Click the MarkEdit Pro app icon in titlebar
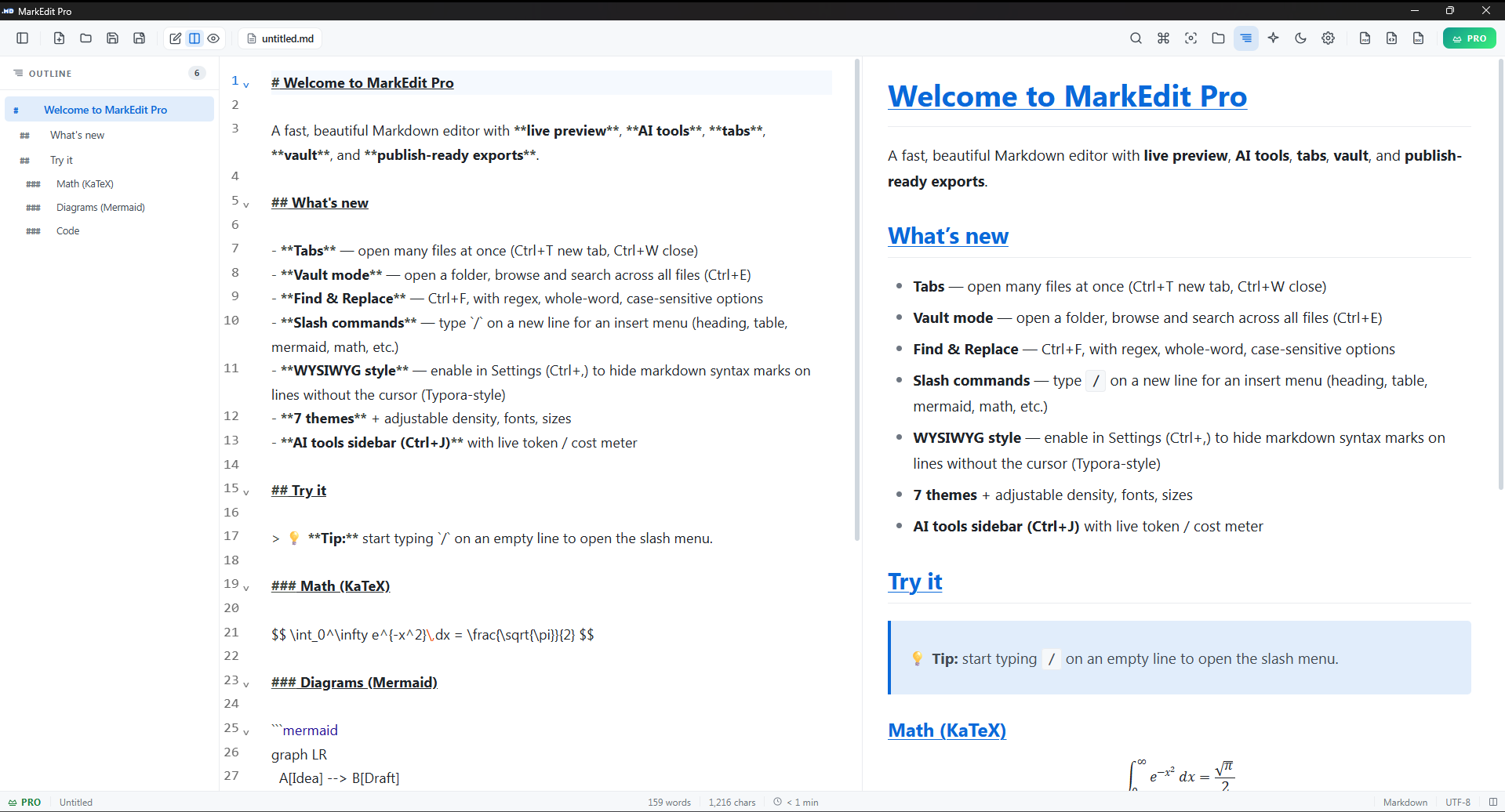Viewport: 1505px width, 812px height. coord(8,11)
